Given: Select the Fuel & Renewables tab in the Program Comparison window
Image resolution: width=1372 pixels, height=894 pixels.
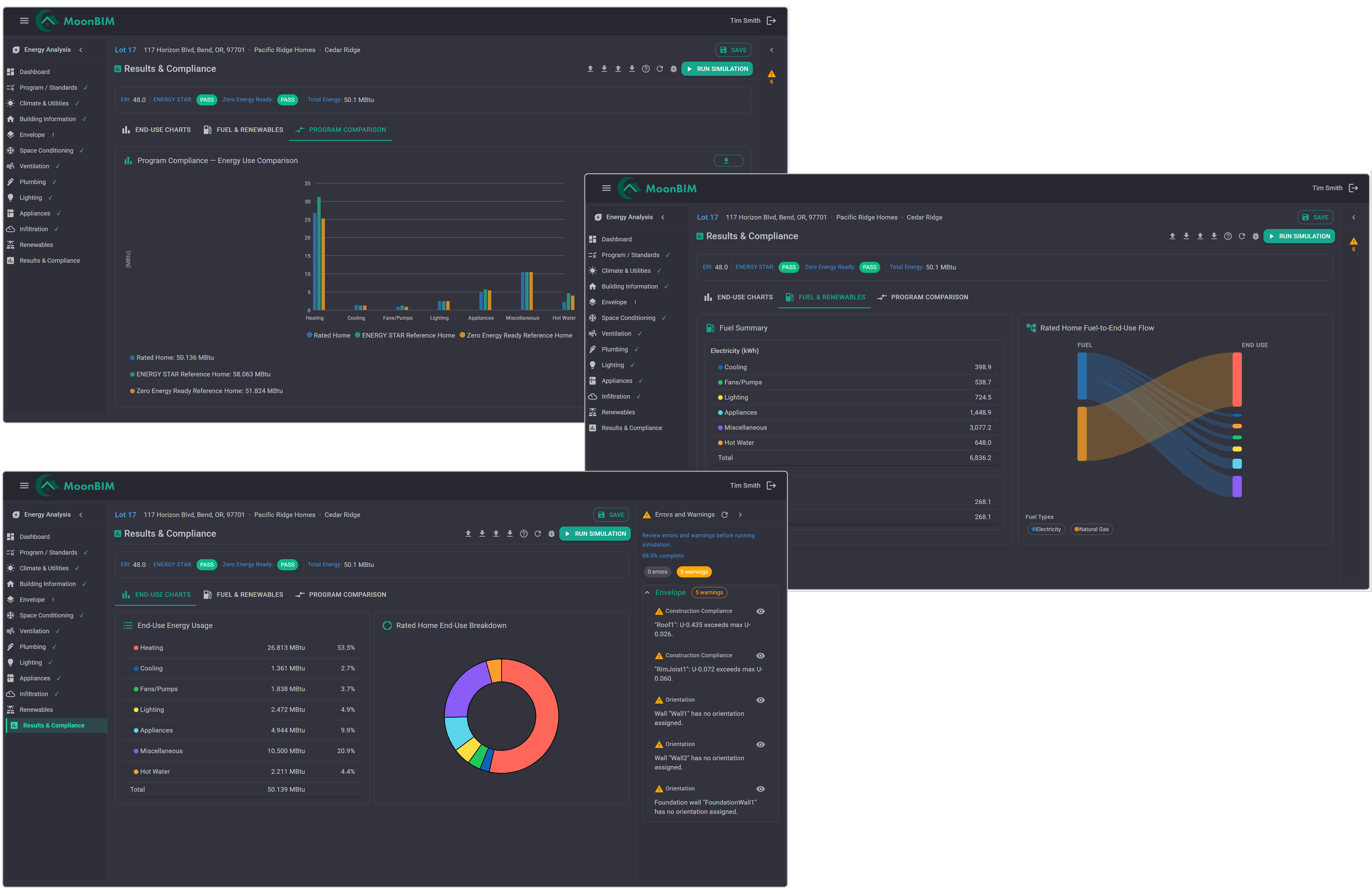Looking at the screenshot, I should pyautogui.click(x=243, y=130).
